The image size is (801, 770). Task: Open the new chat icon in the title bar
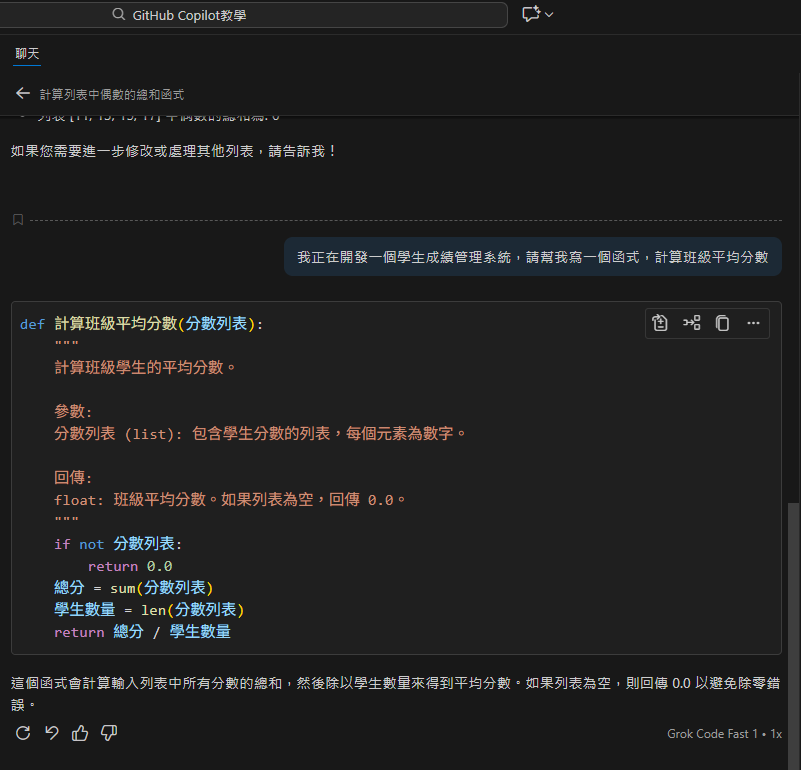tap(530, 14)
